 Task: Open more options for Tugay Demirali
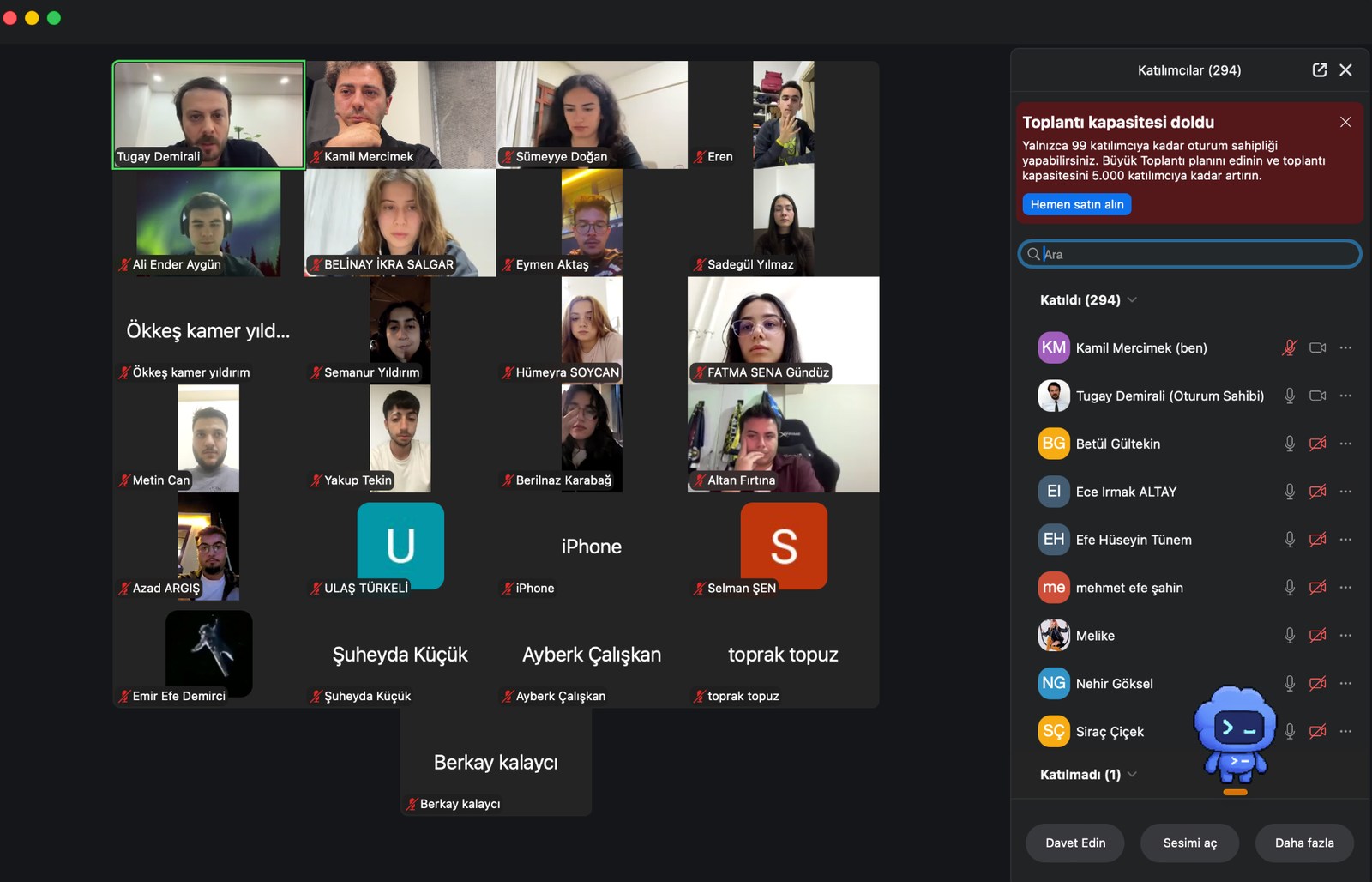(x=1345, y=396)
